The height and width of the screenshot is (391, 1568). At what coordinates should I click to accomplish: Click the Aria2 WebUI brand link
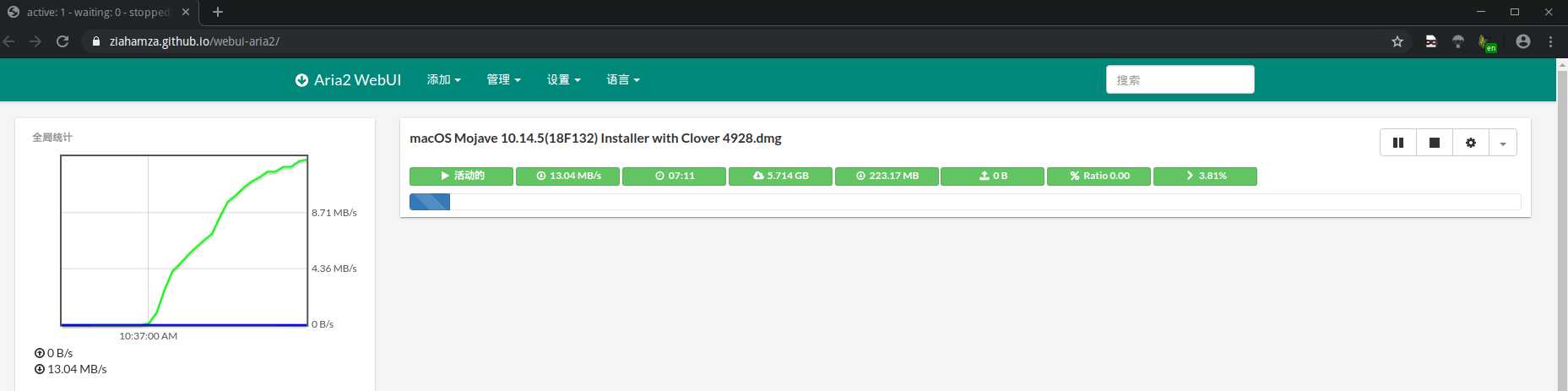tap(348, 79)
